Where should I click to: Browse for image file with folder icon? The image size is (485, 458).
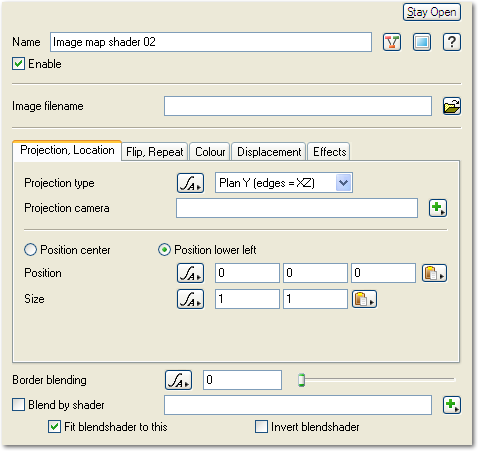click(x=452, y=106)
